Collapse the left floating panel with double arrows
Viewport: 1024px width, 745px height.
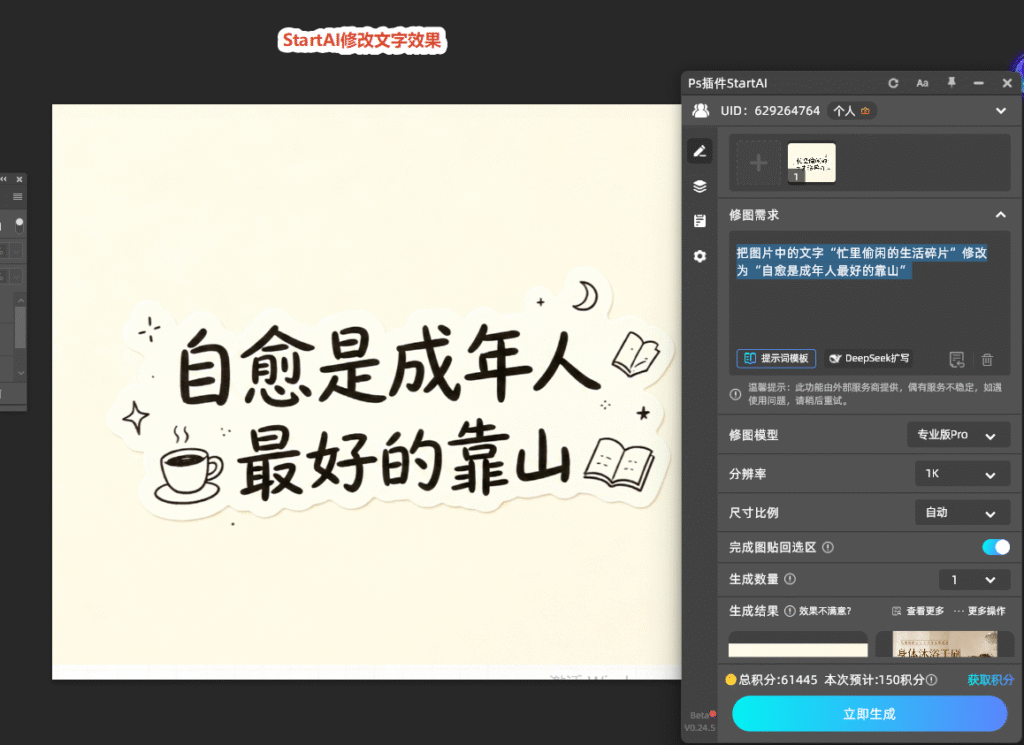4,179
